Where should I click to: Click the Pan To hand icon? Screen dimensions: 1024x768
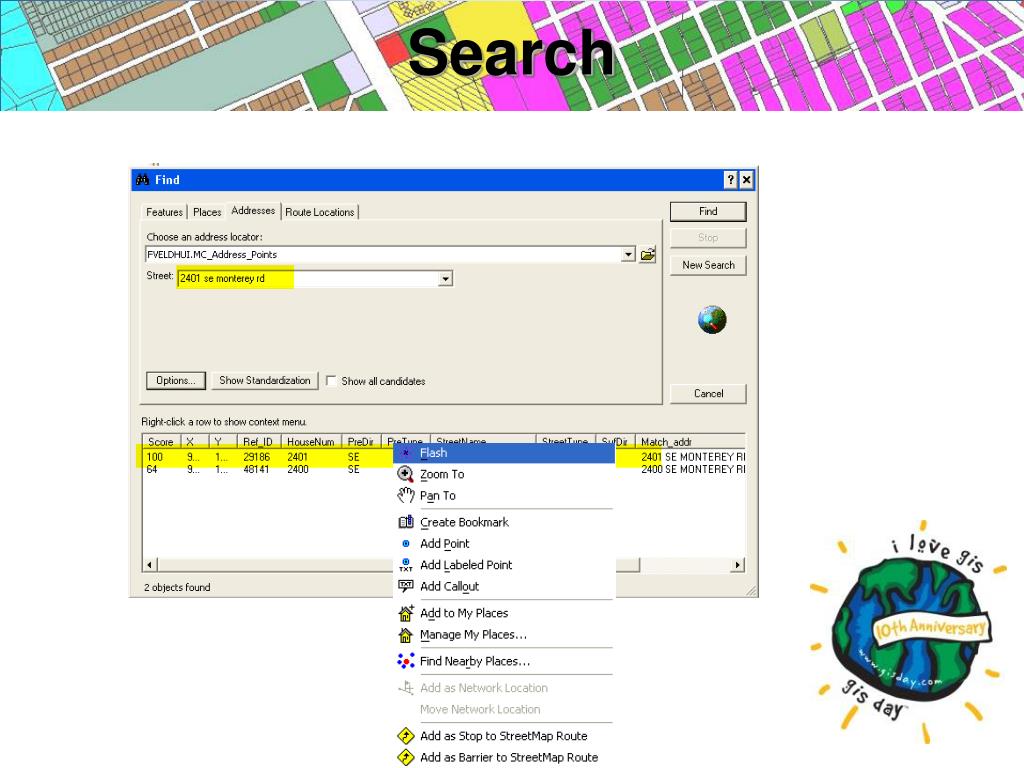pyautogui.click(x=405, y=495)
